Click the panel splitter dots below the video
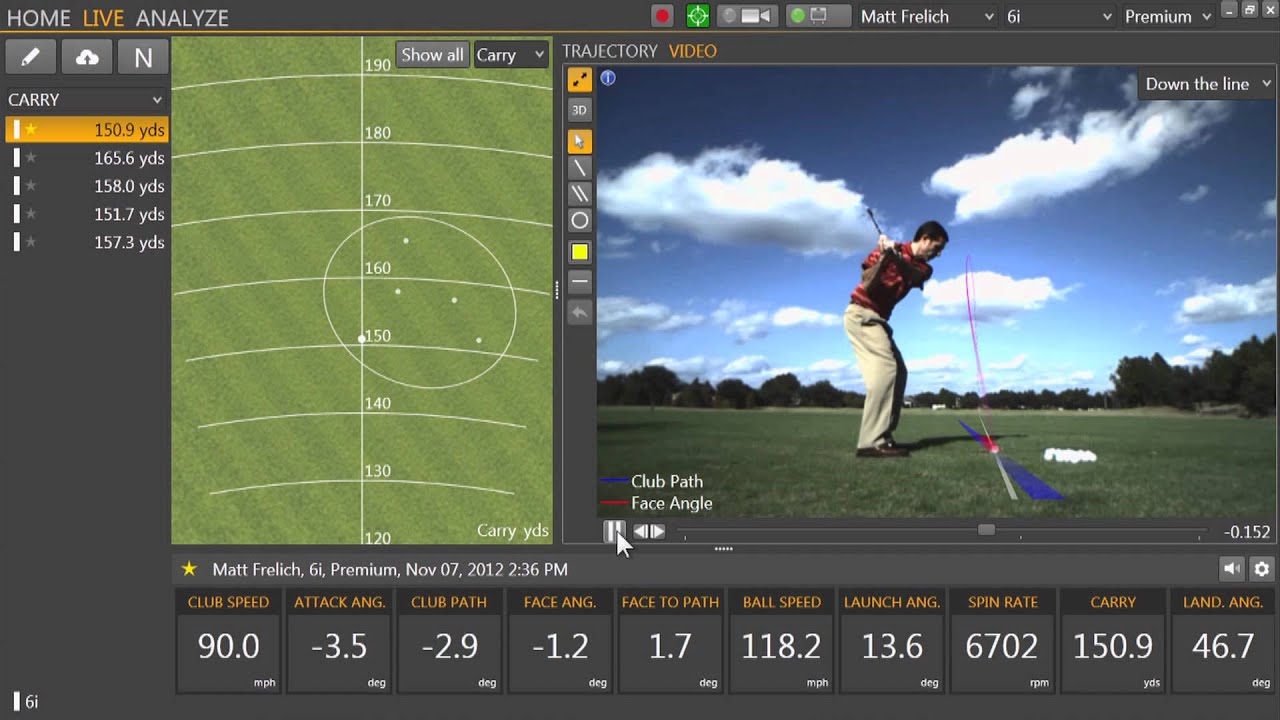Viewport: 1280px width, 720px height. 723,549
